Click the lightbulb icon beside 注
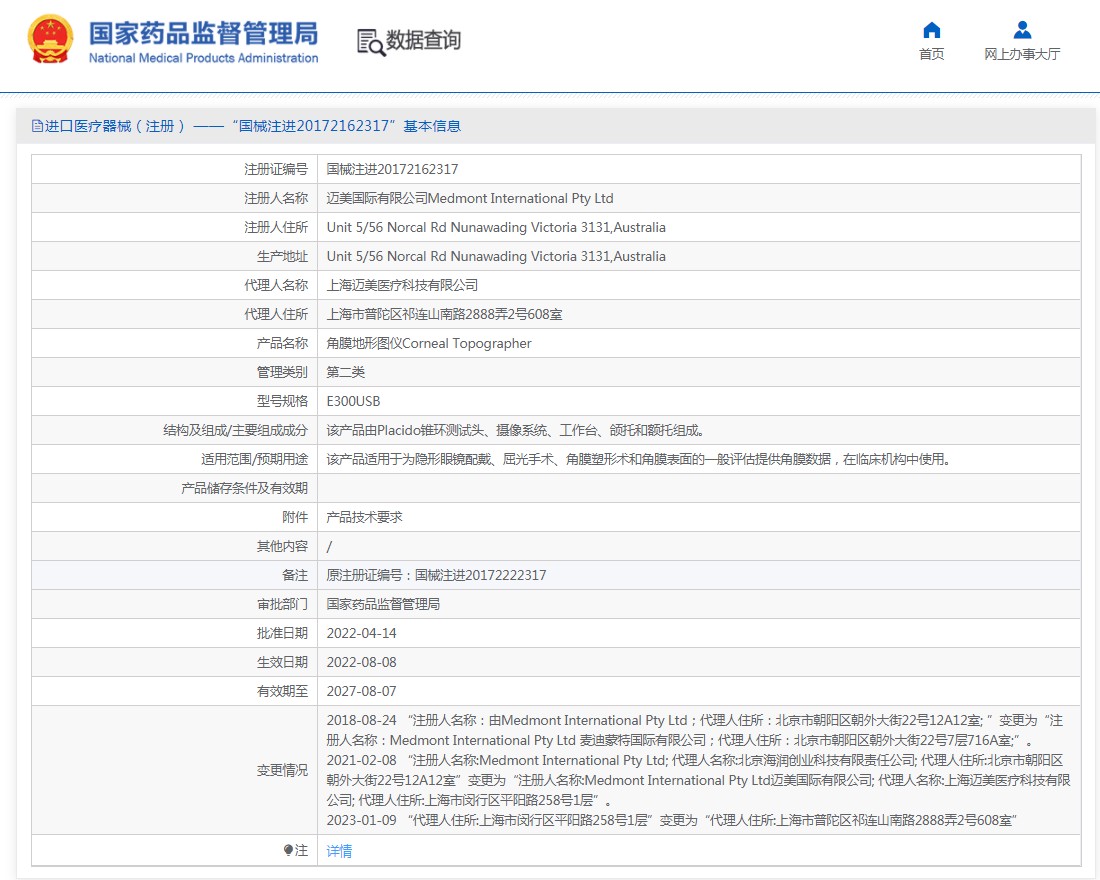The width and height of the screenshot is (1100, 880). tap(289, 851)
